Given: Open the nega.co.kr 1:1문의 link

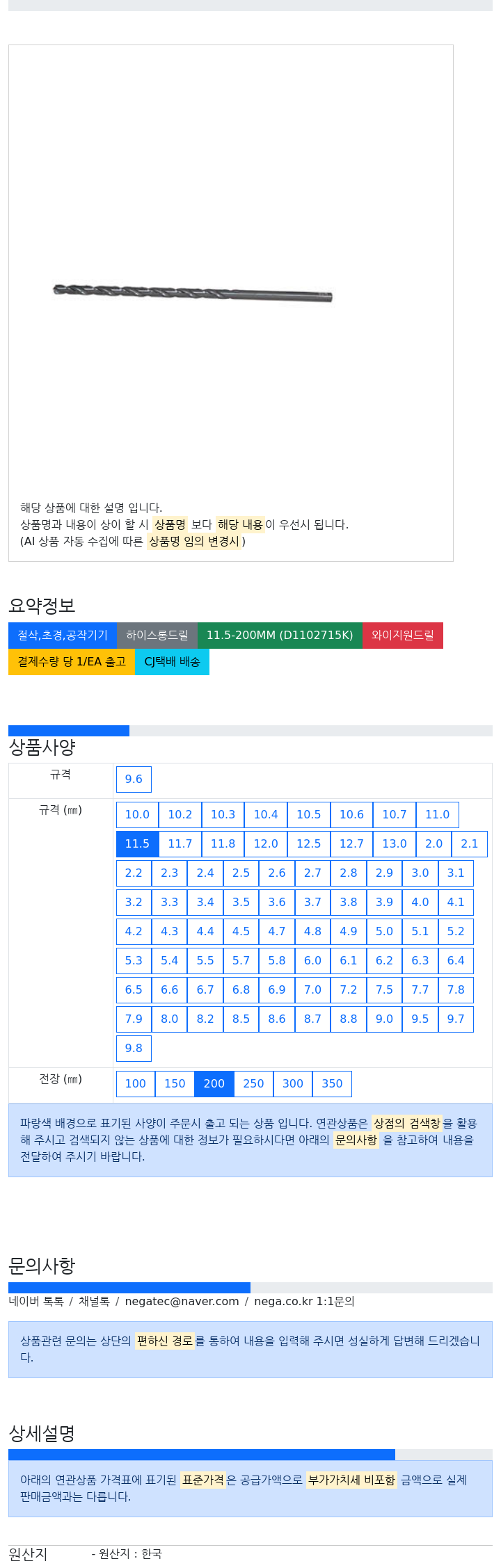Looking at the screenshot, I should coord(304,1302).
